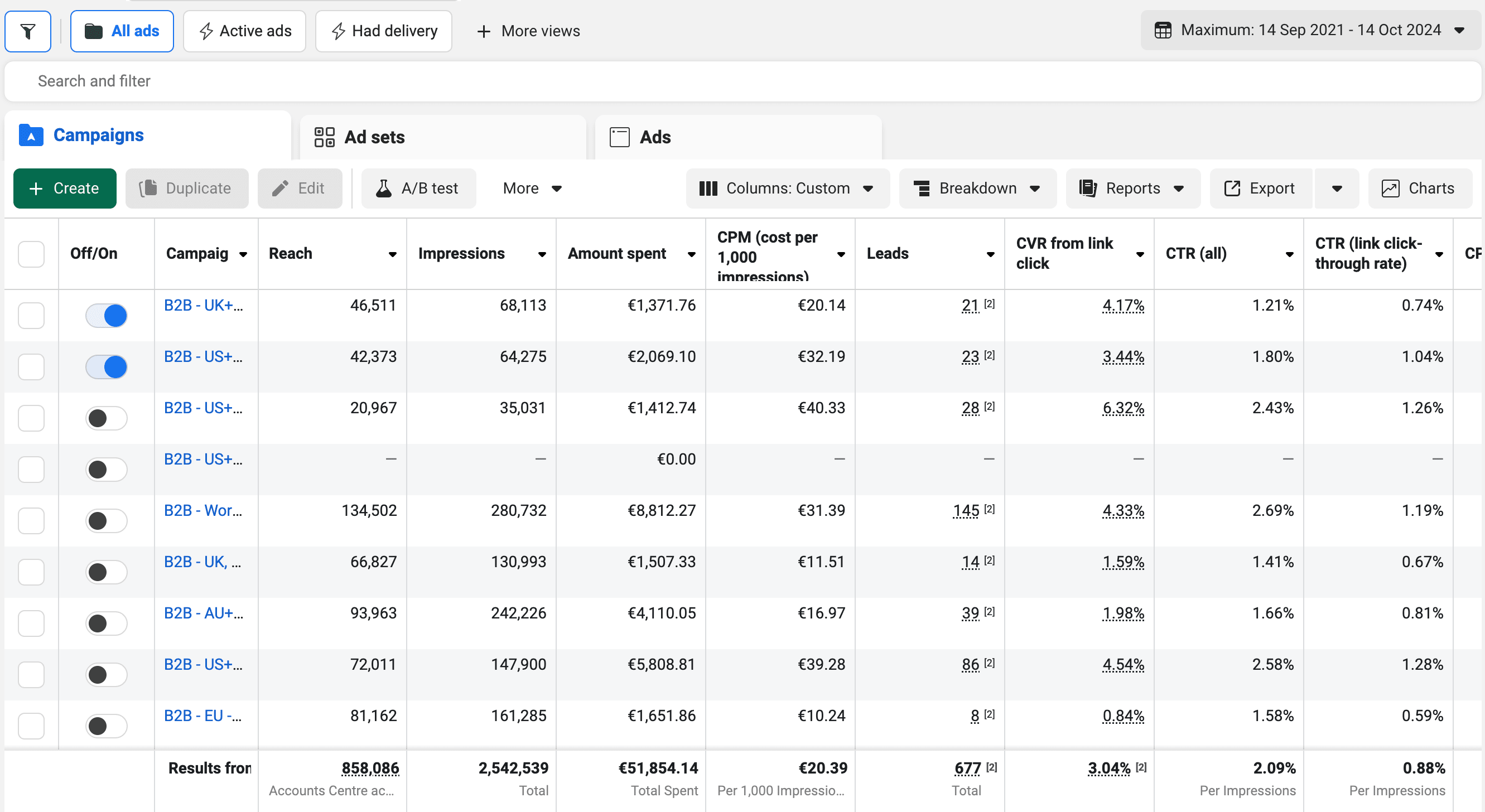
Task: Click the Ad sets grid icon
Action: click(325, 137)
